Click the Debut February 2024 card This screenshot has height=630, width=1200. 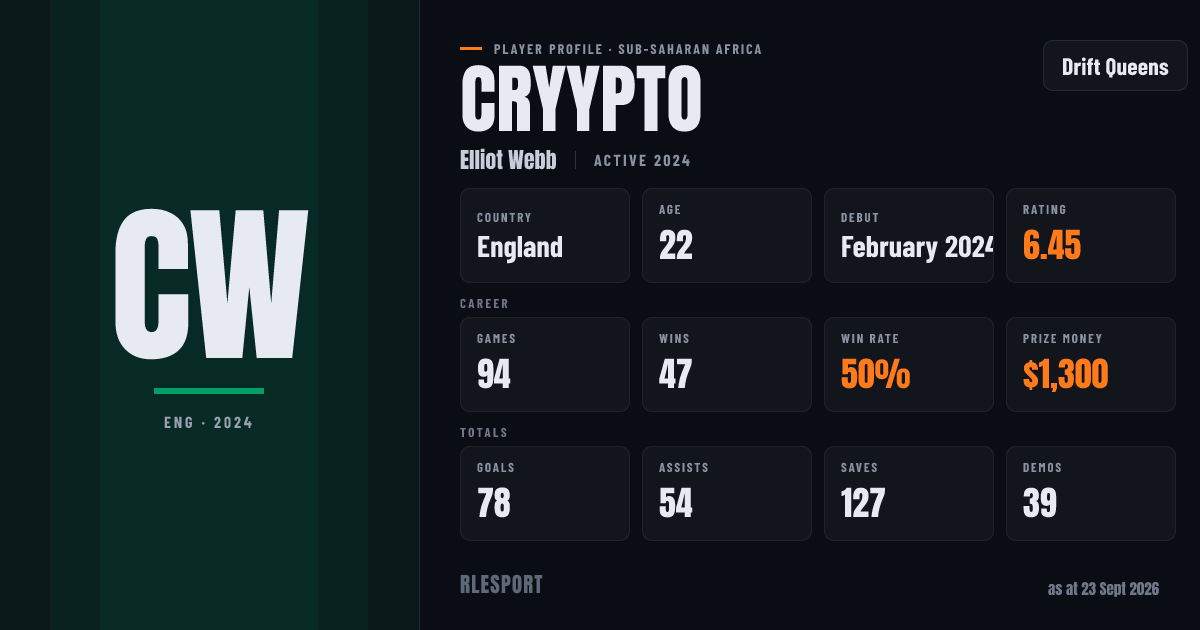click(x=909, y=236)
